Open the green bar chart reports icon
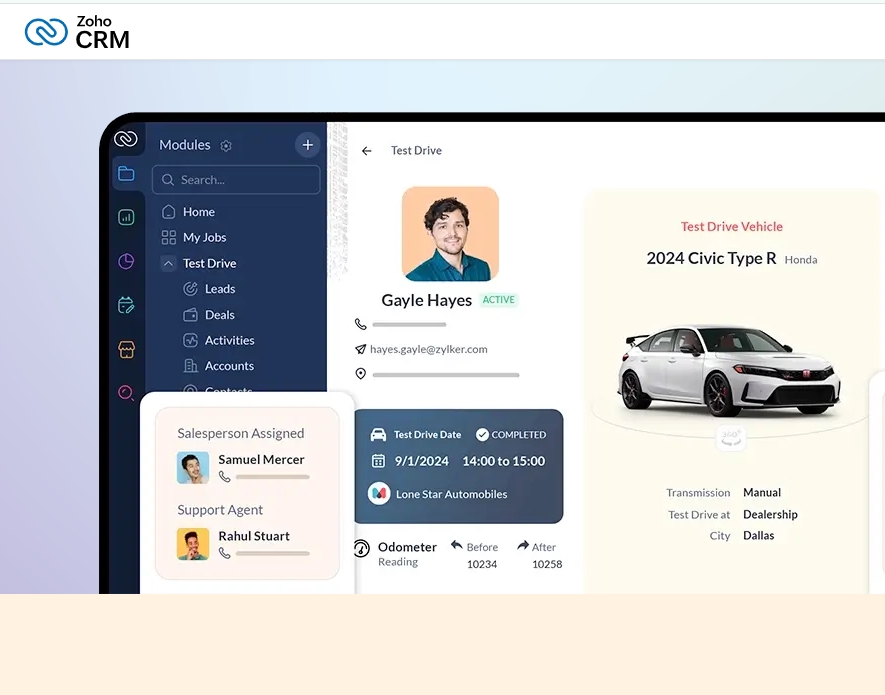 (x=126, y=217)
